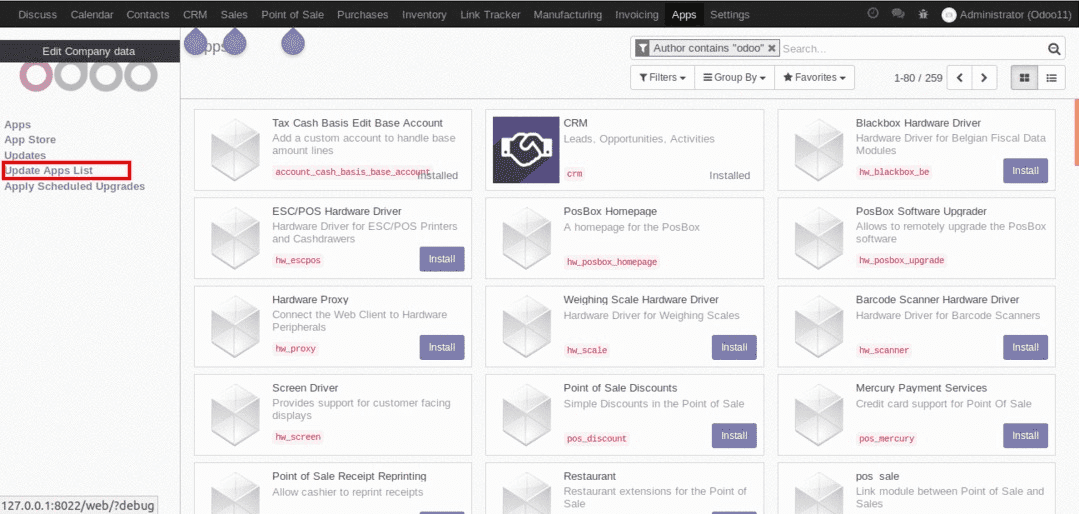This screenshot has width=1079, height=514.
Task: Open the PosBox Homepage app card title
Action: click(610, 211)
